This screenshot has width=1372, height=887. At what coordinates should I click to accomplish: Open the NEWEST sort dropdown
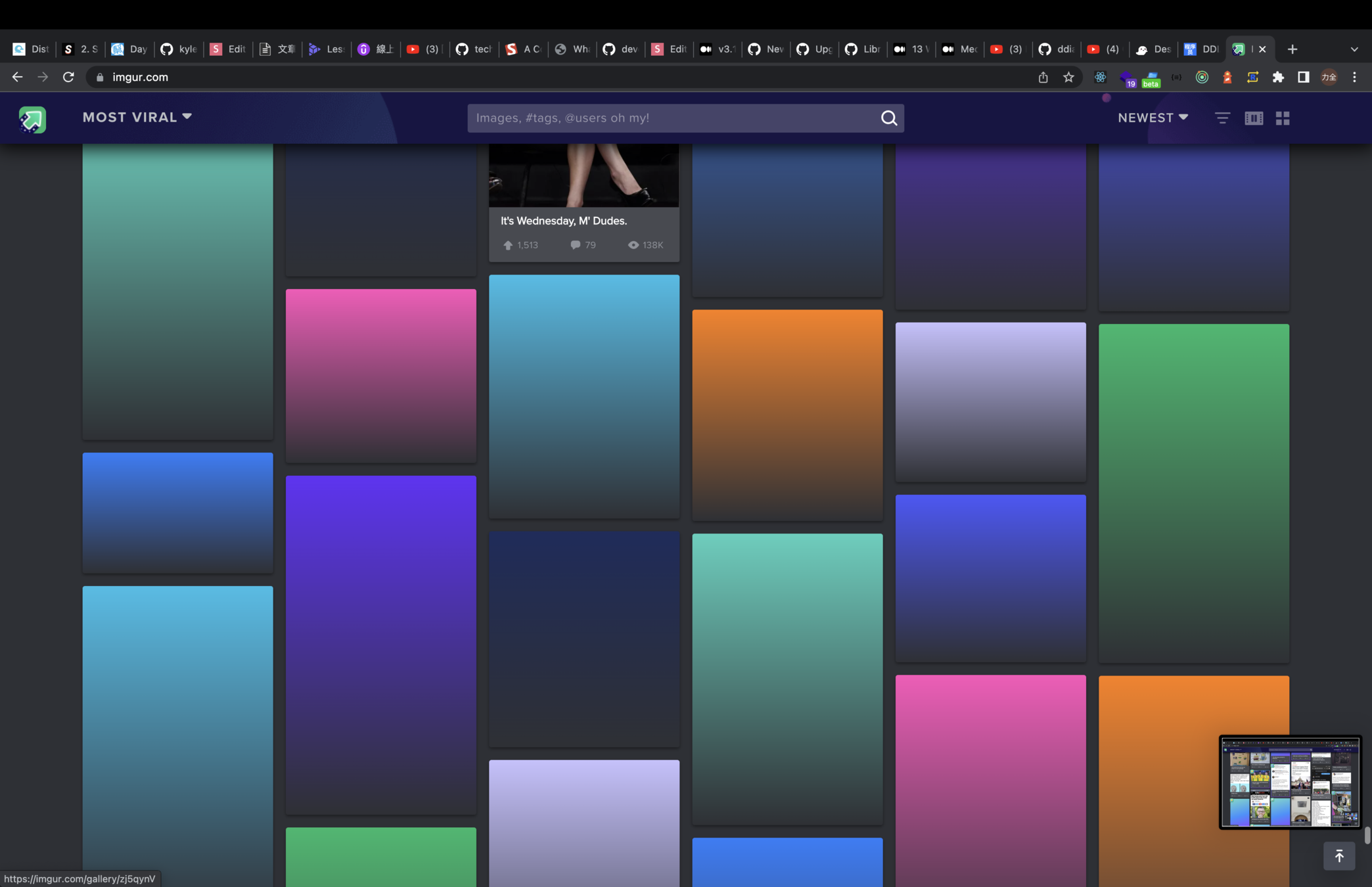tap(1153, 118)
